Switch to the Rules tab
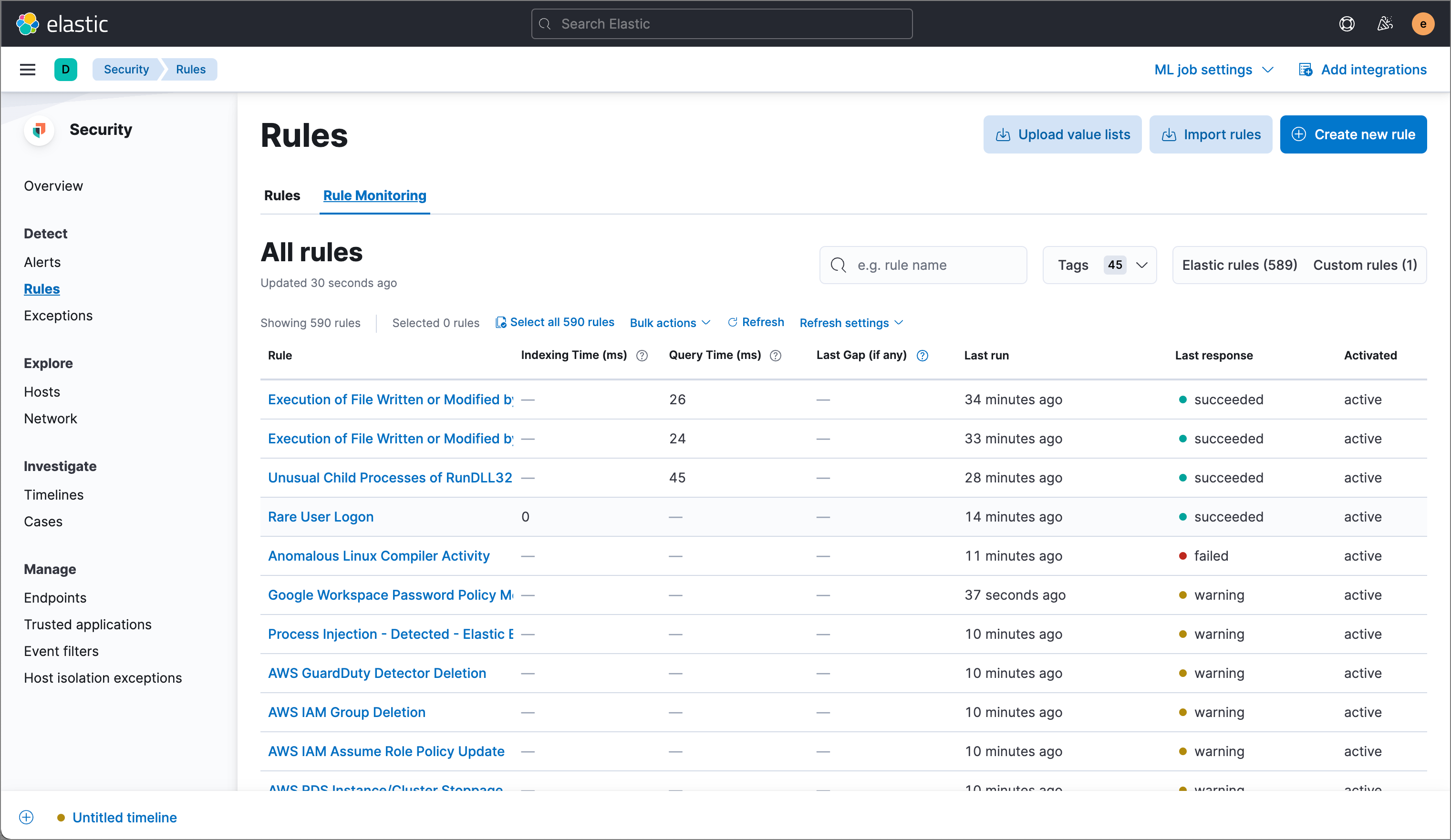This screenshot has width=1451, height=840. point(282,195)
